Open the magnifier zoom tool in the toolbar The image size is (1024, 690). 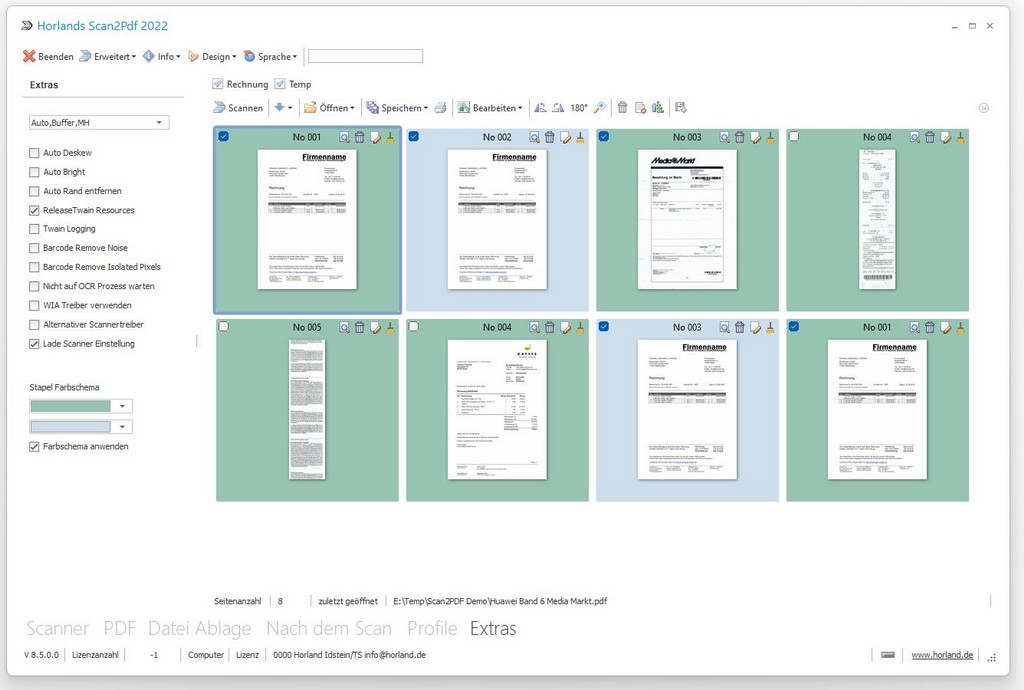(x=598, y=107)
